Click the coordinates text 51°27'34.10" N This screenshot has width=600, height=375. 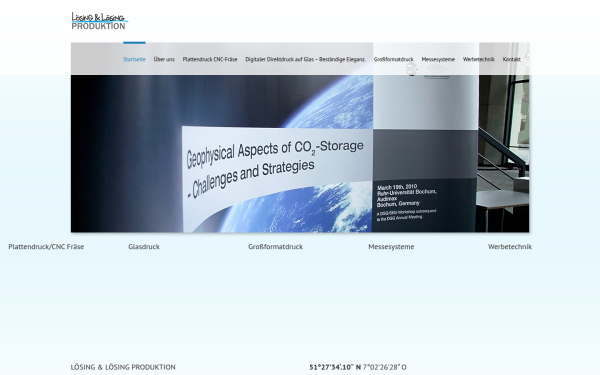(x=335, y=367)
